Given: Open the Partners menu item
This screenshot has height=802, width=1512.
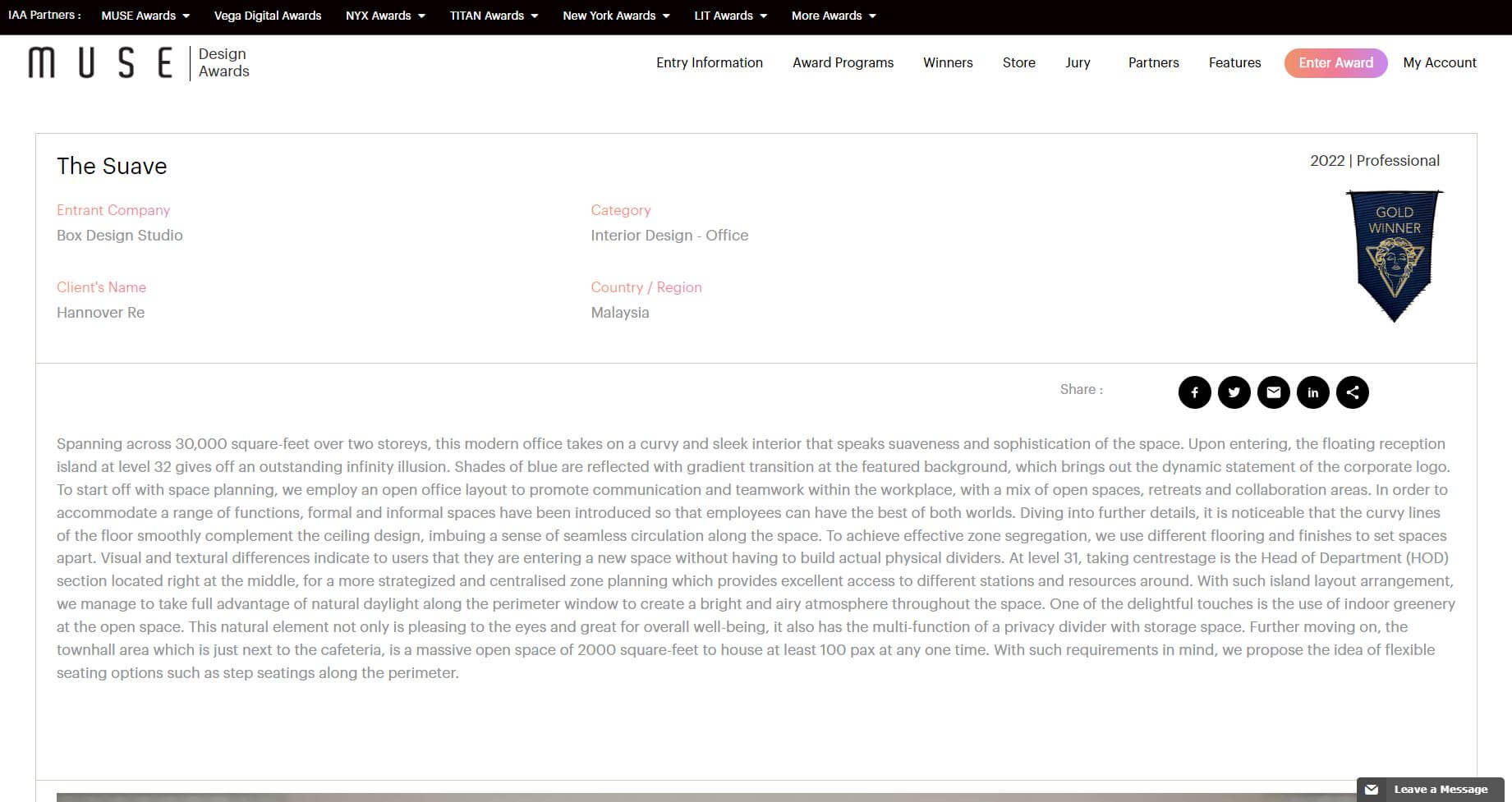Looking at the screenshot, I should pyautogui.click(x=1153, y=62).
